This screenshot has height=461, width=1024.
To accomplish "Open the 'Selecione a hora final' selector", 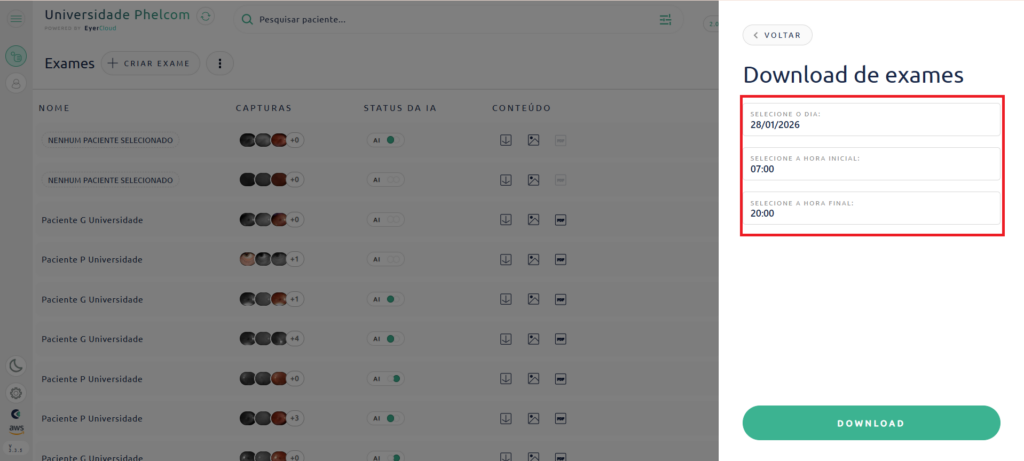I will point(872,208).
